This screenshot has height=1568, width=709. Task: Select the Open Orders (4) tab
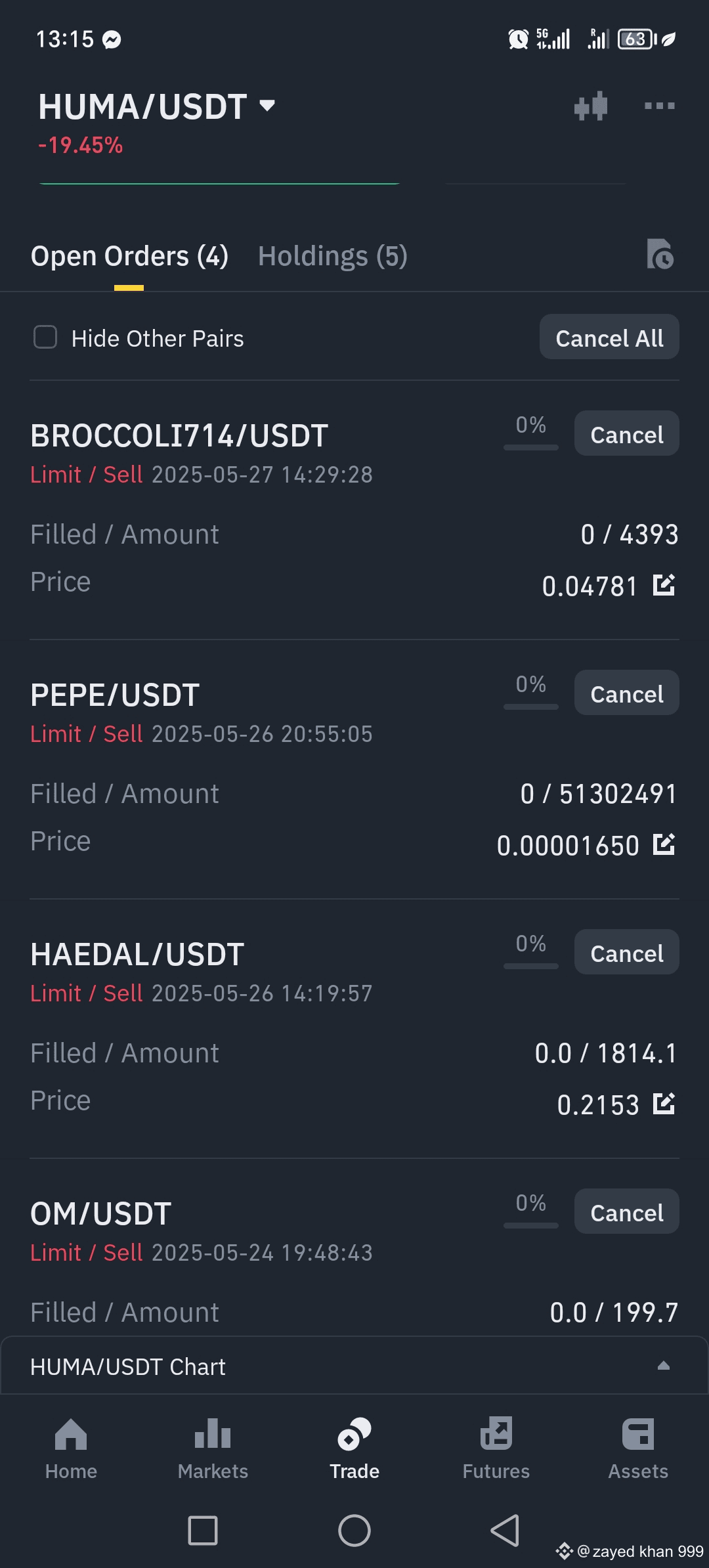tap(129, 256)
